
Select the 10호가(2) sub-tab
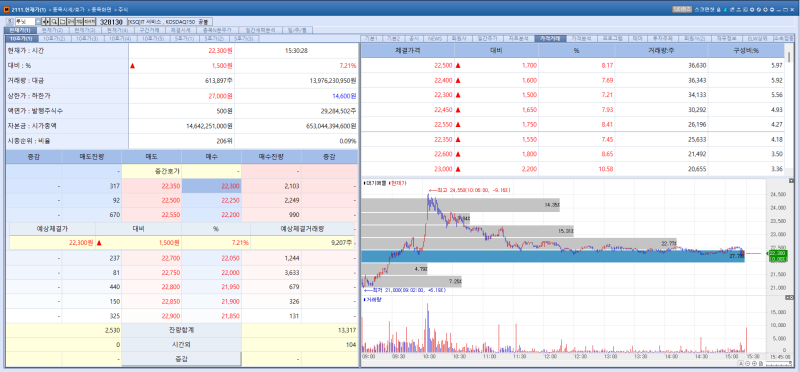(54, 39)
